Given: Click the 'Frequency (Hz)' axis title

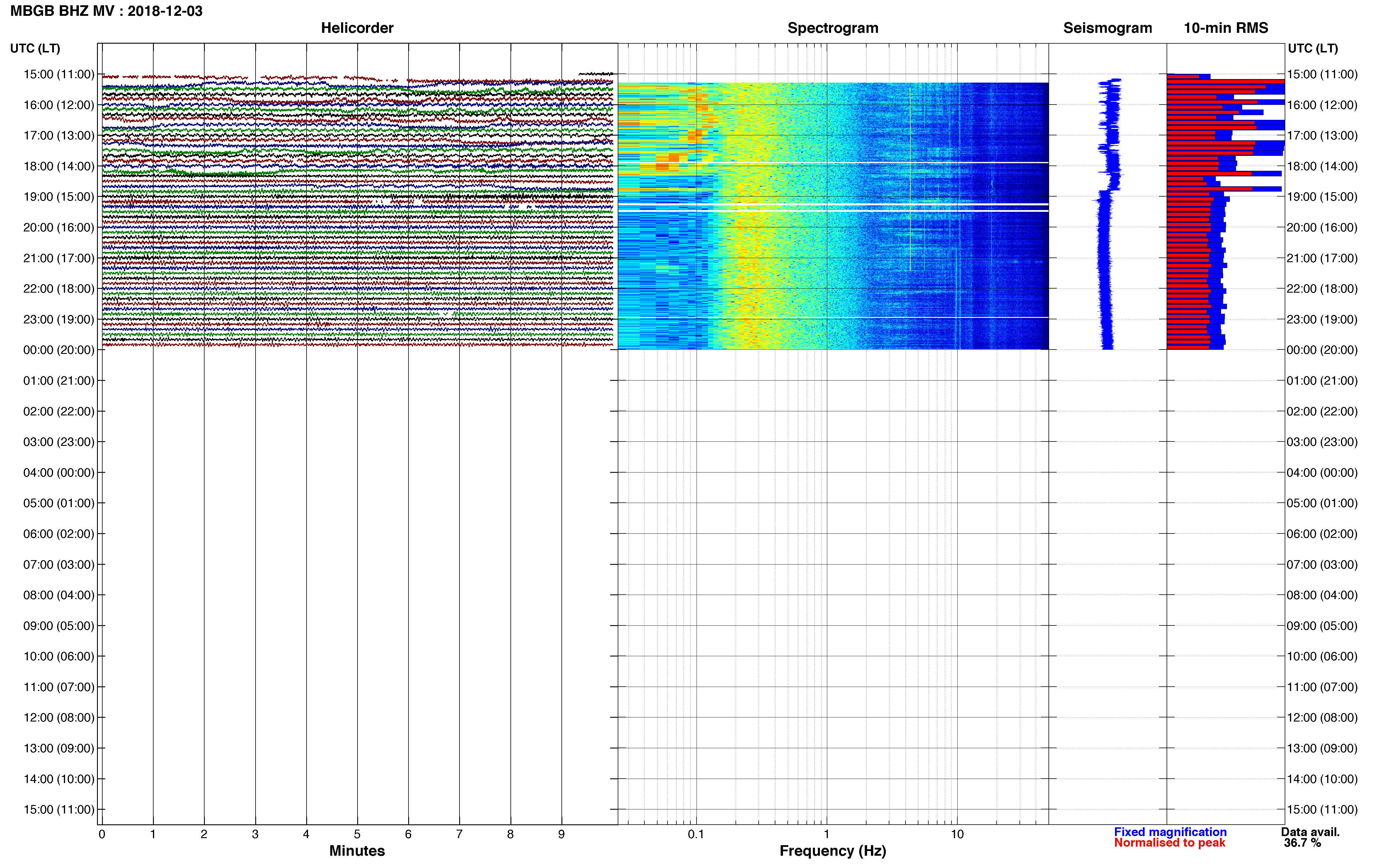Looking at the screenshot, I should click(833, 851).
